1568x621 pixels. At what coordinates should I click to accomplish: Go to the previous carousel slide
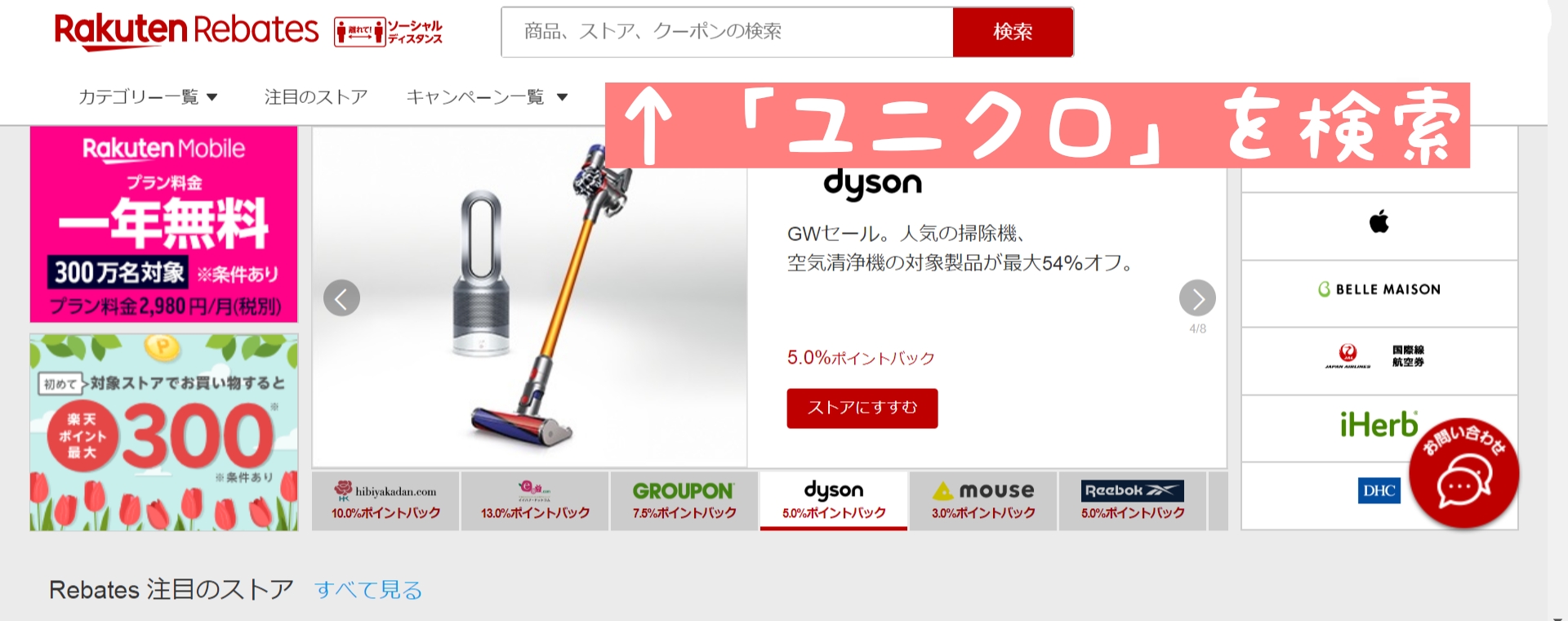pyautogui.click(x=341, y=298)
